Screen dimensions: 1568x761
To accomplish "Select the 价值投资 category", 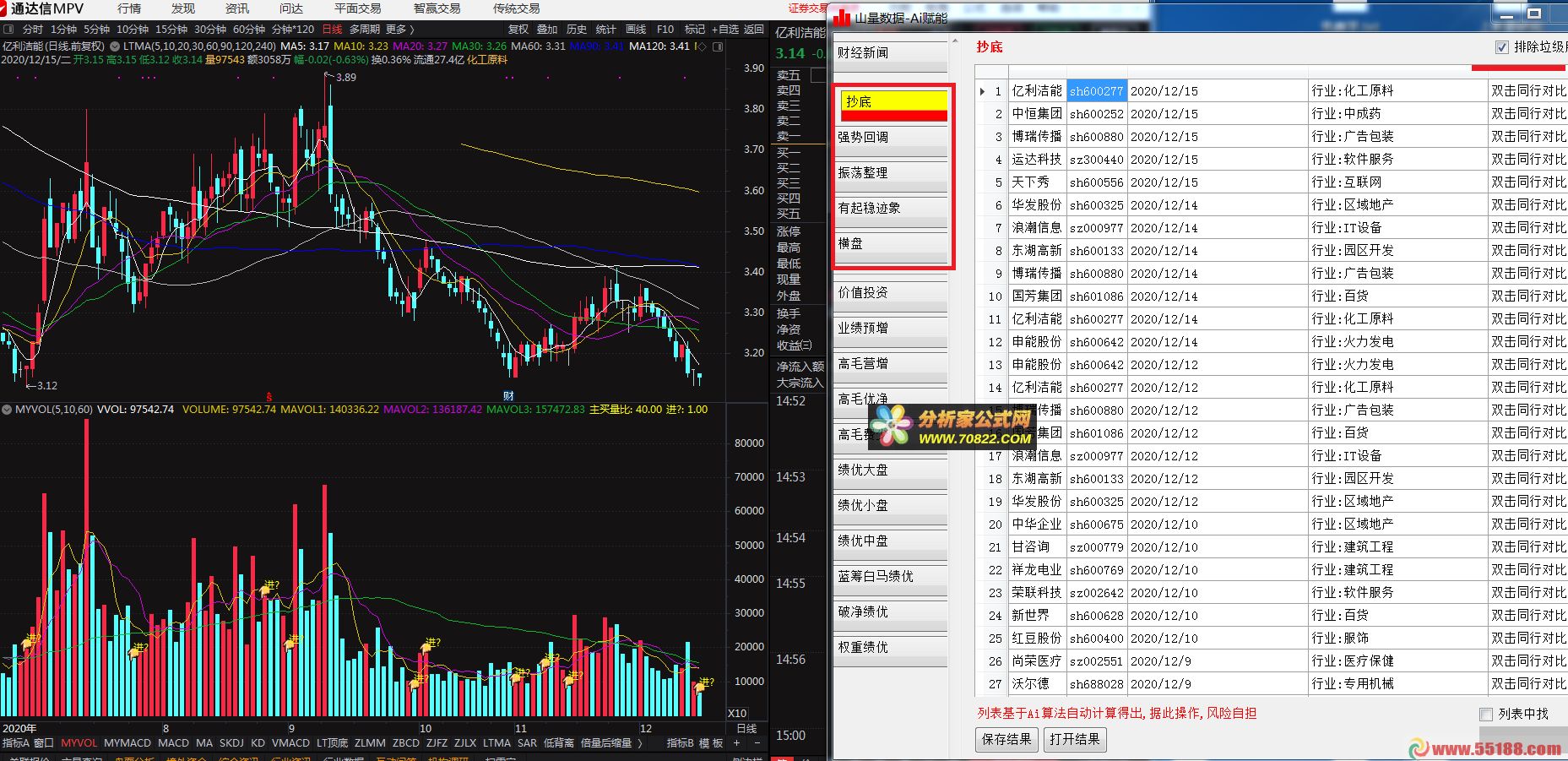I will [x=890, y=296].
